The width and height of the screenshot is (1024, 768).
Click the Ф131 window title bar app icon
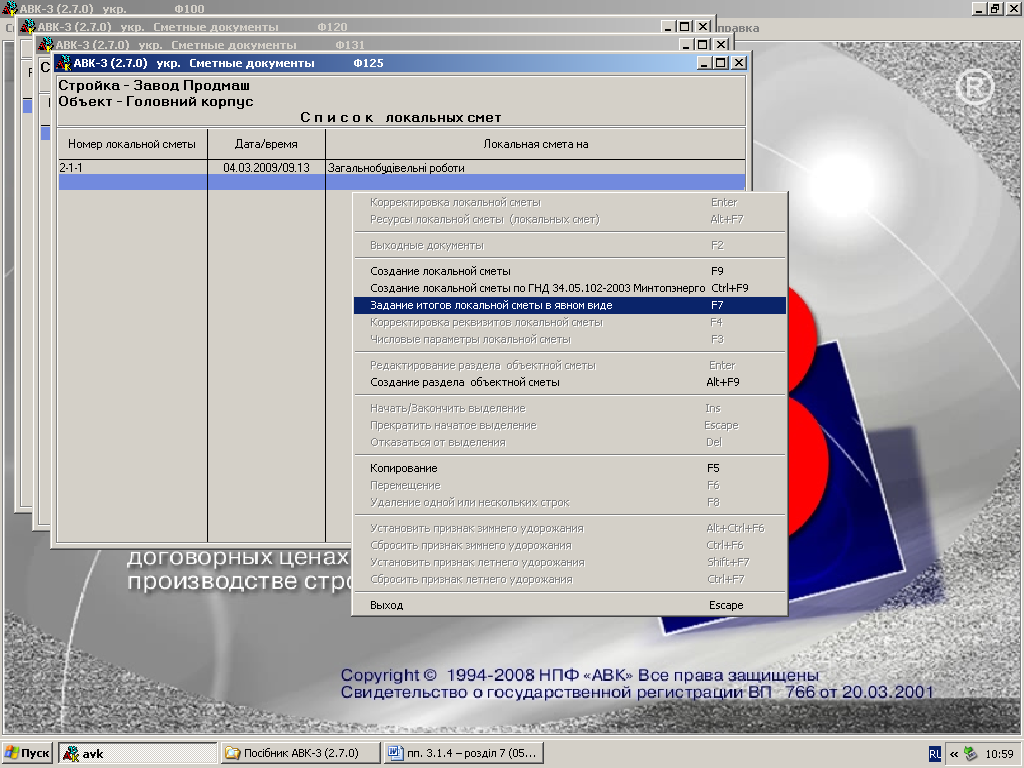coord(45,44)
